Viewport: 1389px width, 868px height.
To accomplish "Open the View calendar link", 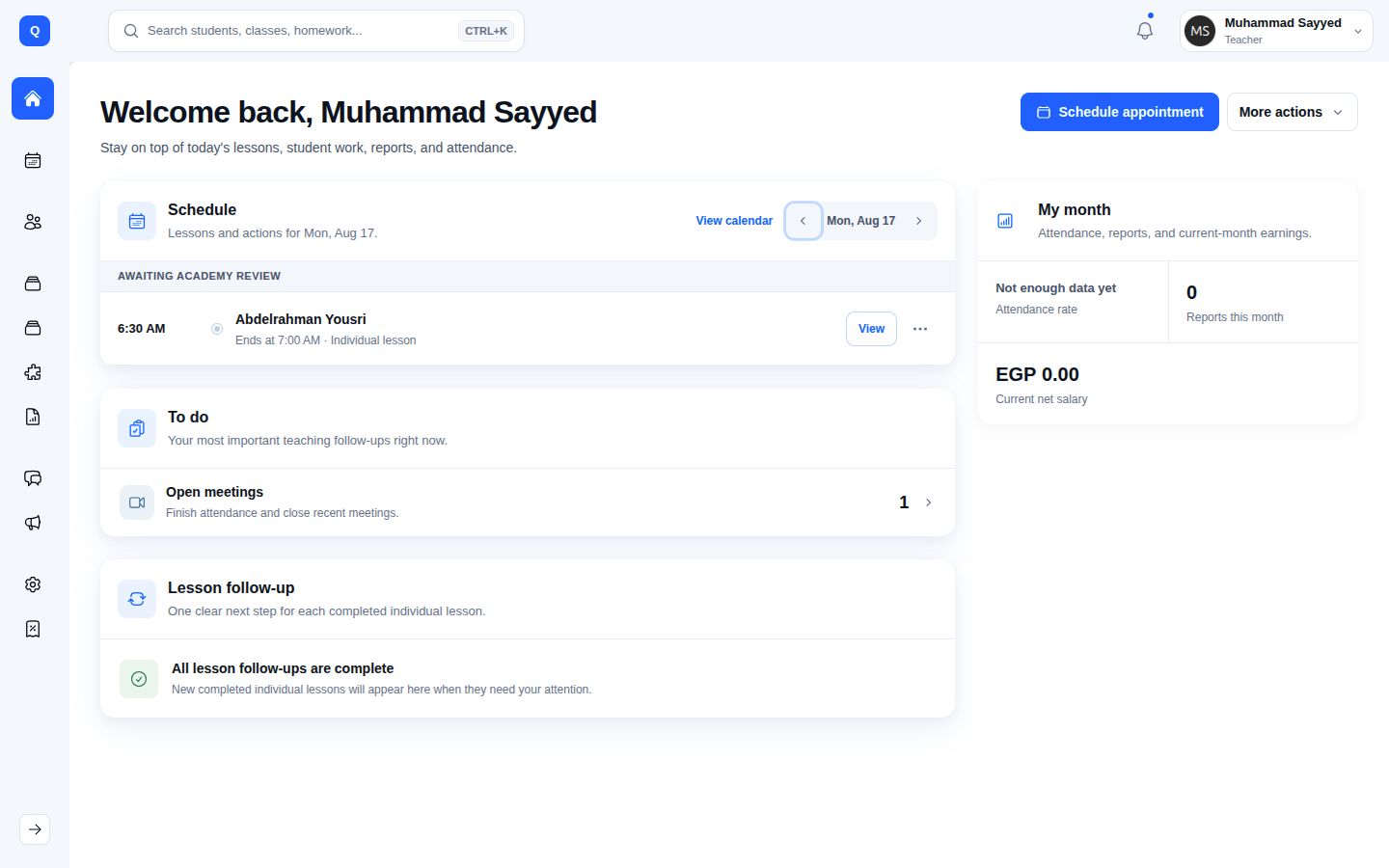I will click(x=734, y=221).
